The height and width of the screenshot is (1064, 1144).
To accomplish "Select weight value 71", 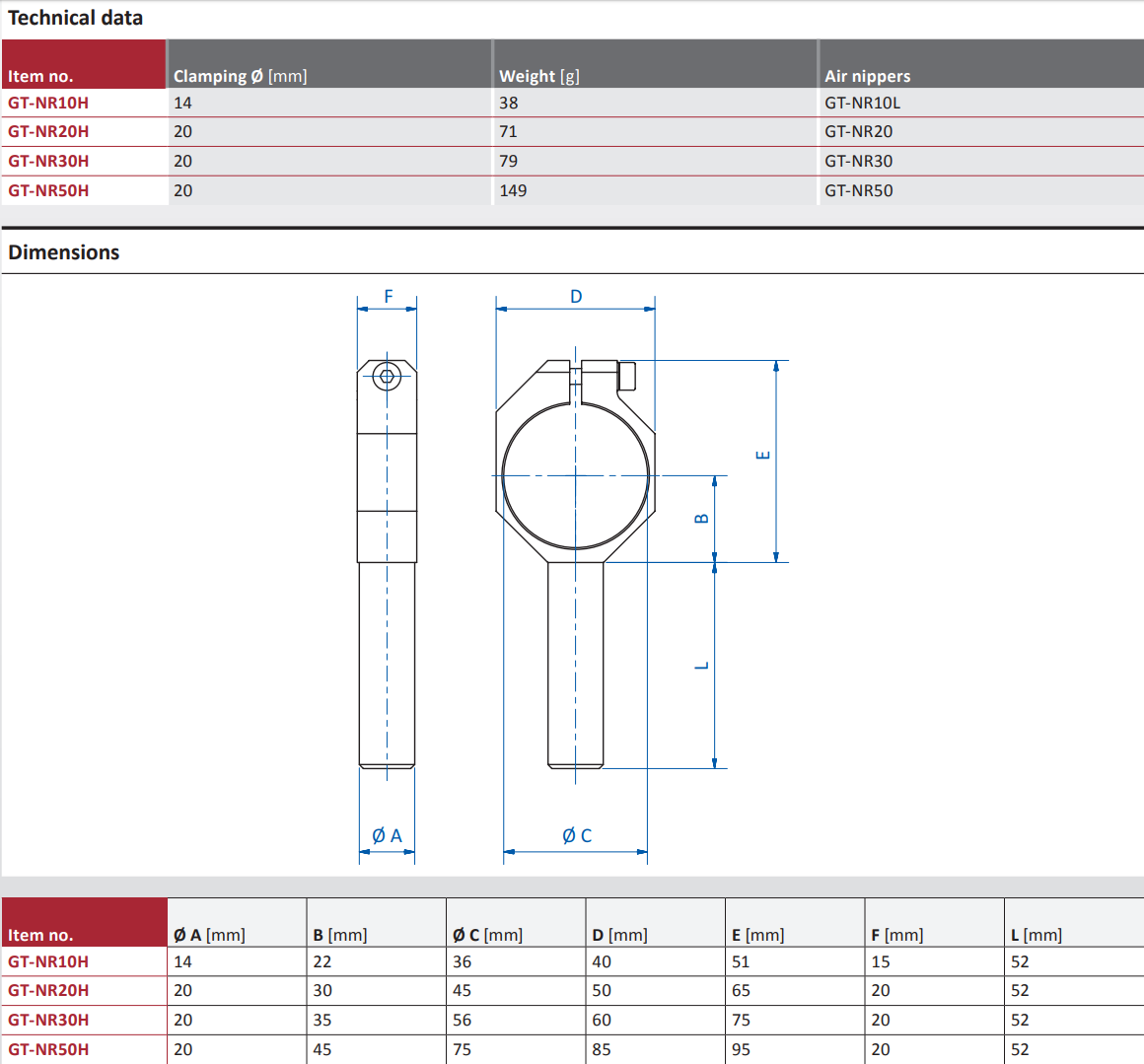I will click(x=508, y=131).
